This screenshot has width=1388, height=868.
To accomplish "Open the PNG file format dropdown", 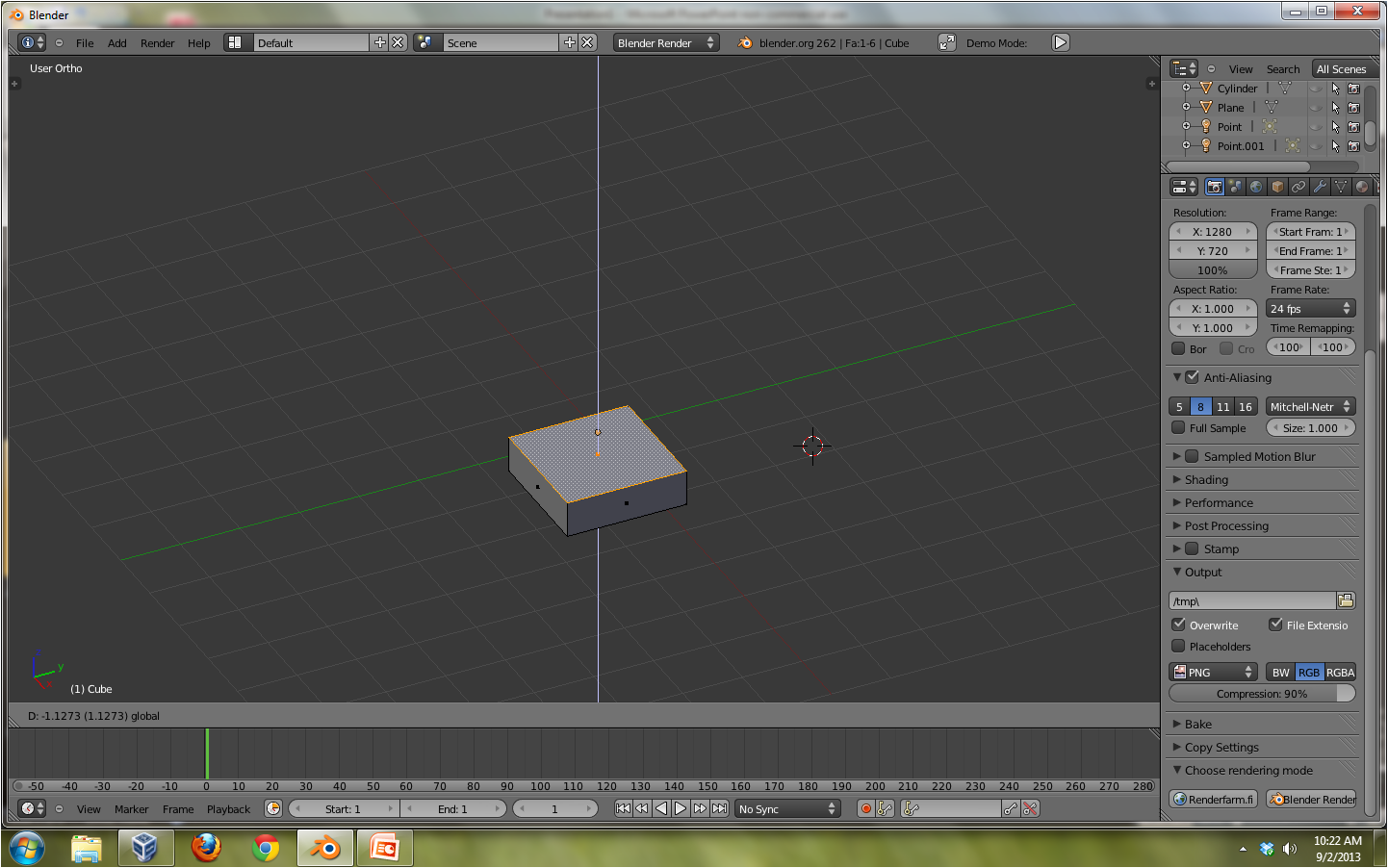I will click(1214, 672).
